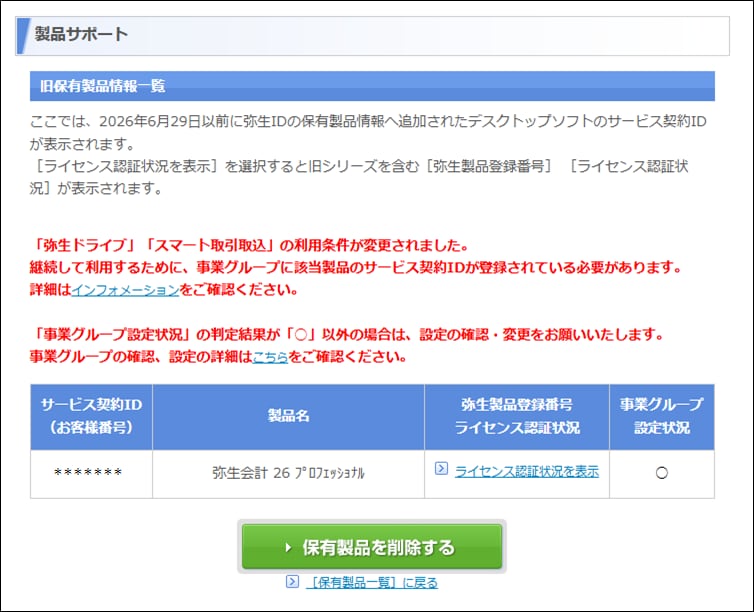
Task: Click the green 保有製品を削除する button
Action: click(372, 547)
